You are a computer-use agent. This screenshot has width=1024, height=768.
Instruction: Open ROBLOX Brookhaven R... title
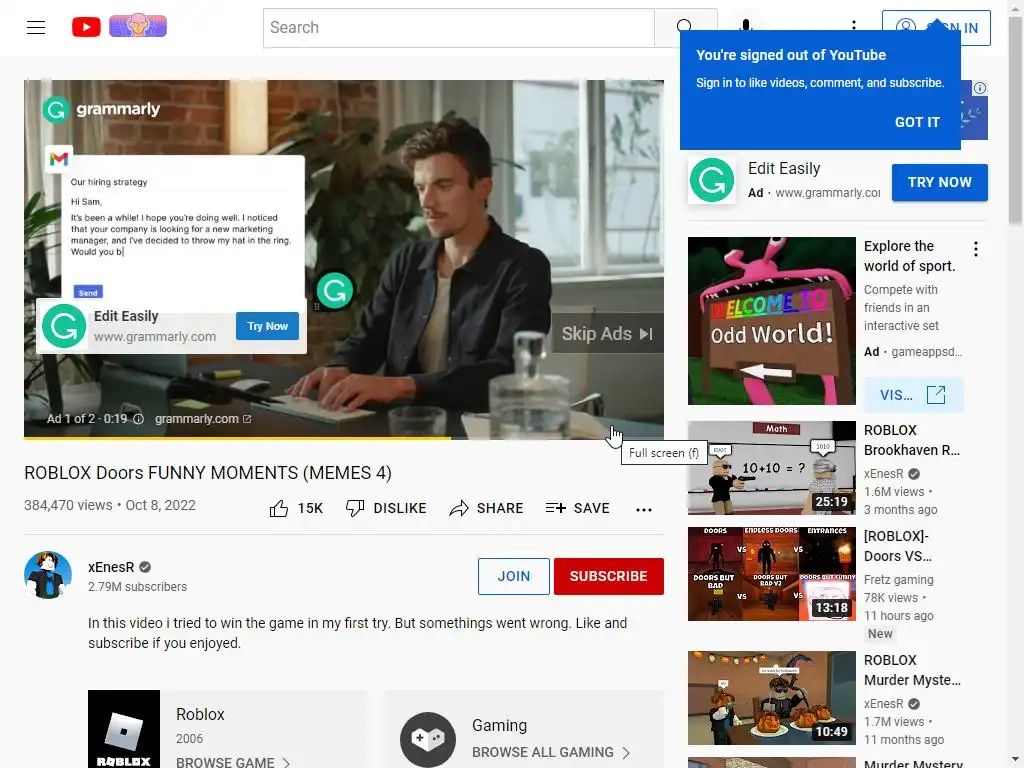pos(912,440)
